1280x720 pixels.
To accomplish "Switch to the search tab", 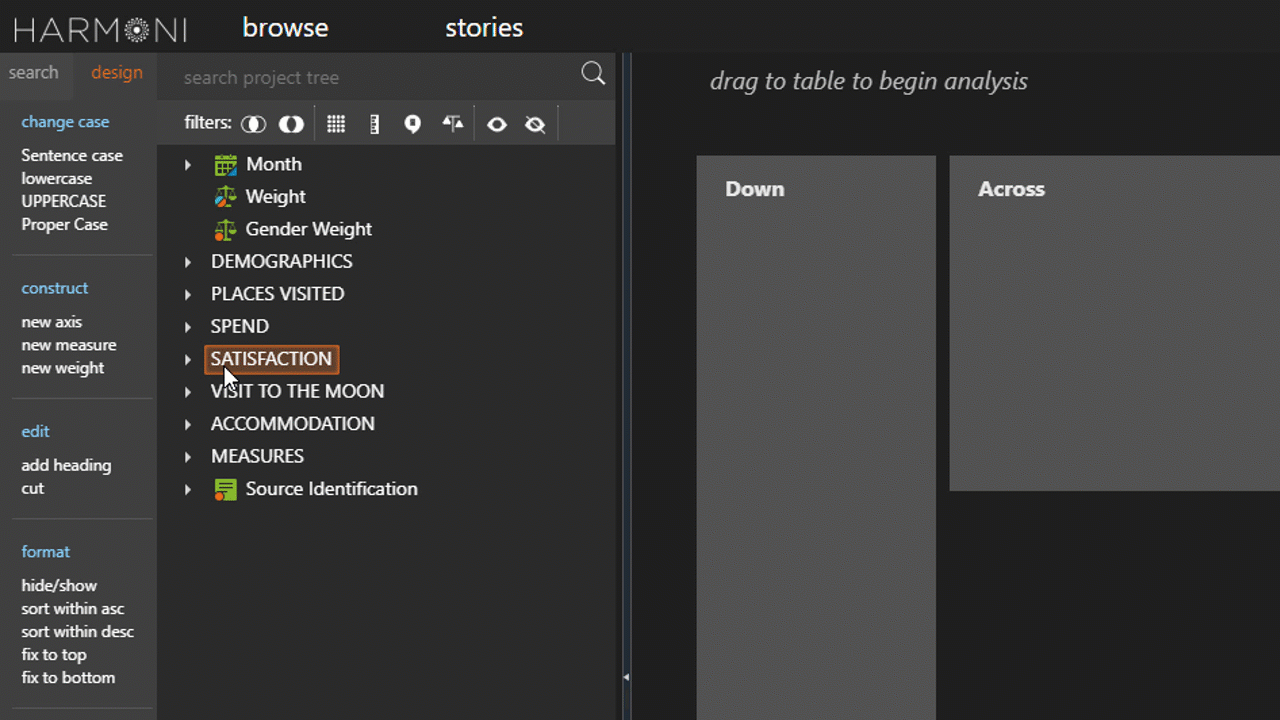I will 34,73.
